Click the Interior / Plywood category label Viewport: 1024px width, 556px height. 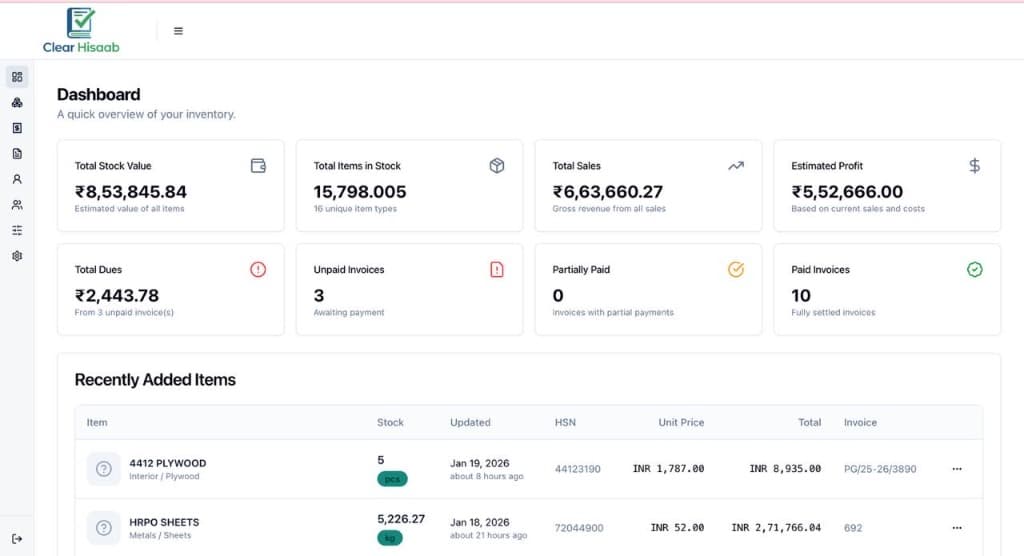[x=164, y=476]
